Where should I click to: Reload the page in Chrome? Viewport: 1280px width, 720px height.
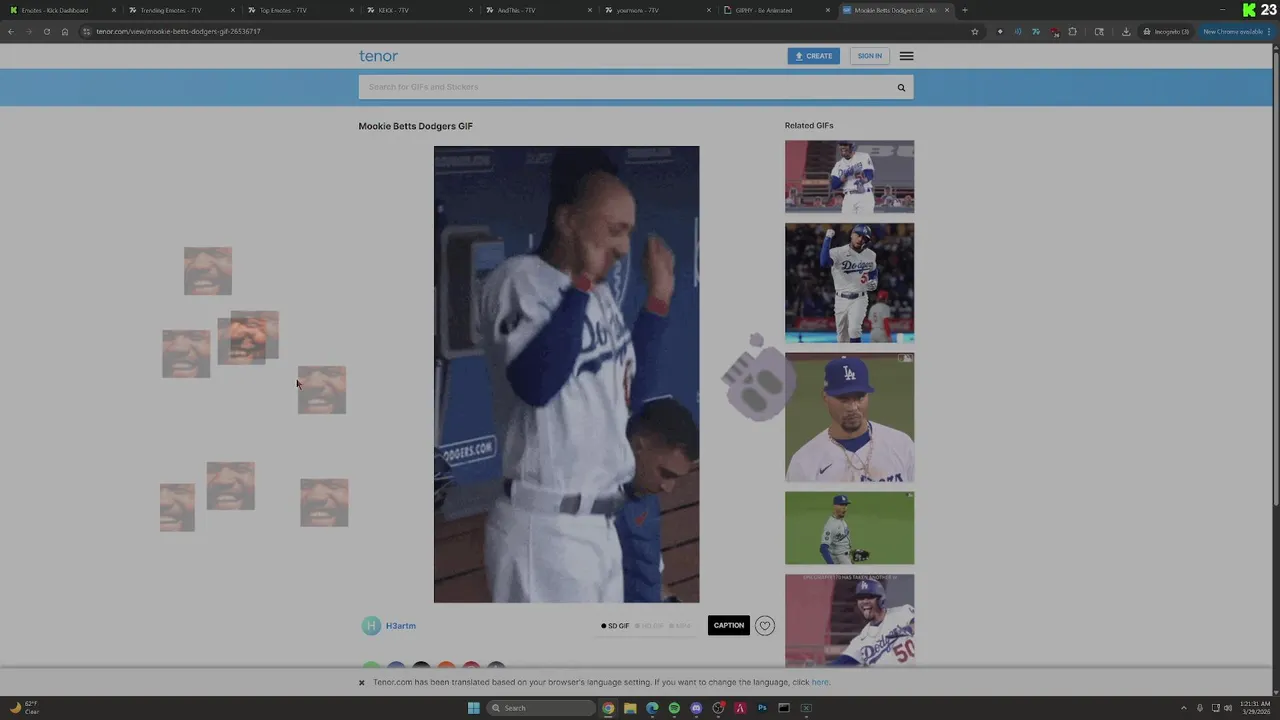(x=46, y=31)
